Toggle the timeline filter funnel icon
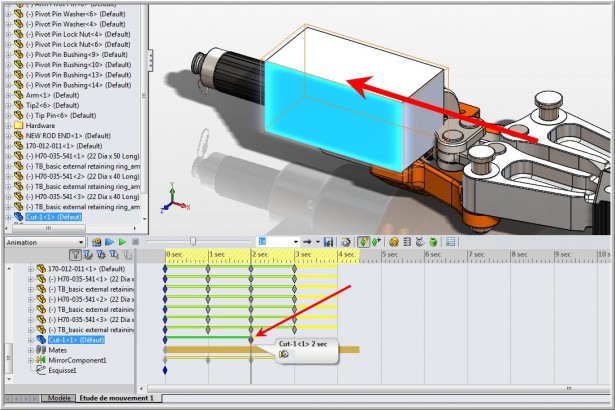 click(x=75, y=256)
